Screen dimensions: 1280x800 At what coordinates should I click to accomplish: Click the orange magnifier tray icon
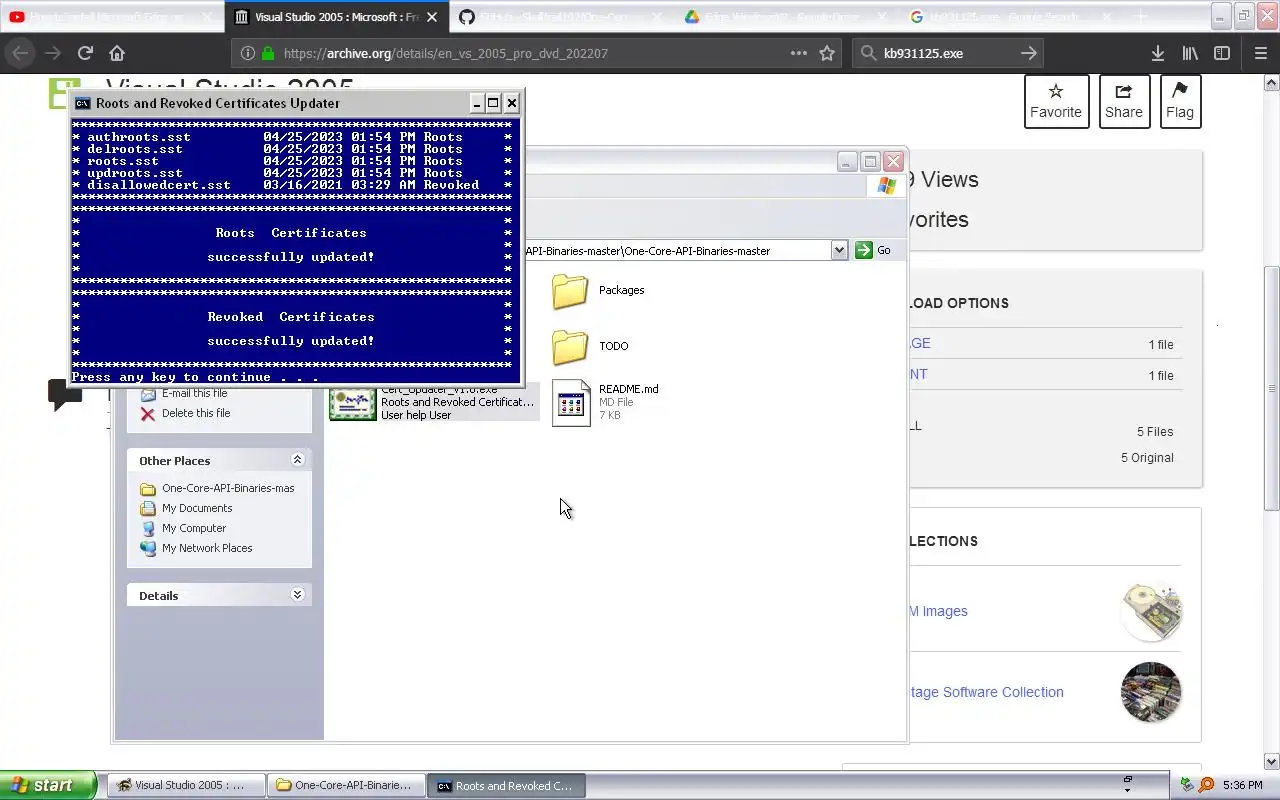click(x=1206, y=785)
